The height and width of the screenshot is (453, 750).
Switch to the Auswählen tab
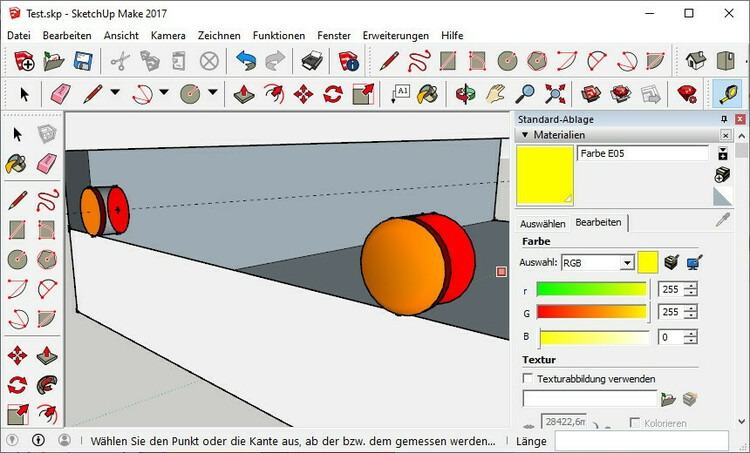coord(542,224)
